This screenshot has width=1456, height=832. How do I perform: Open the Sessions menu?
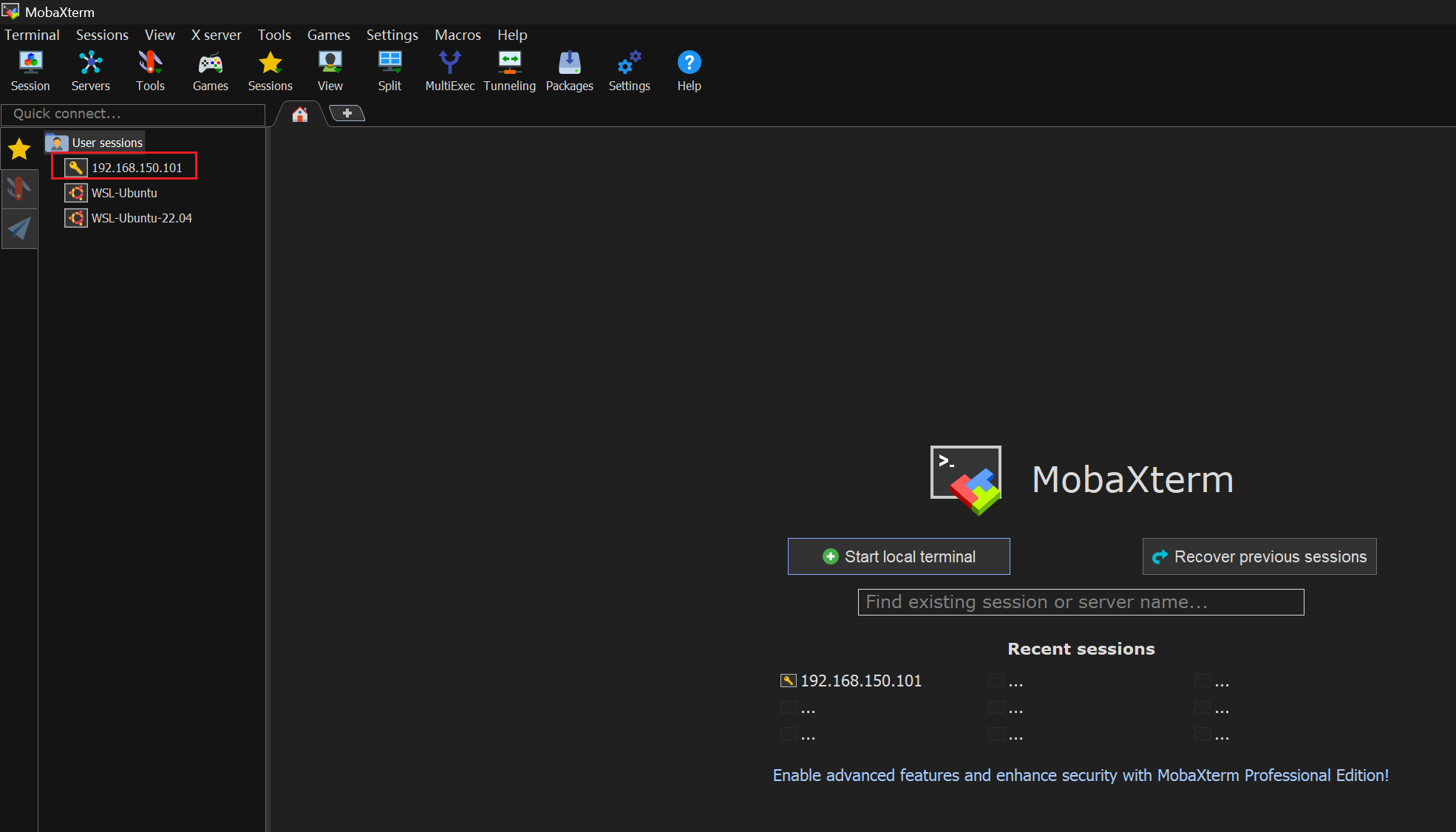(102, 35)
